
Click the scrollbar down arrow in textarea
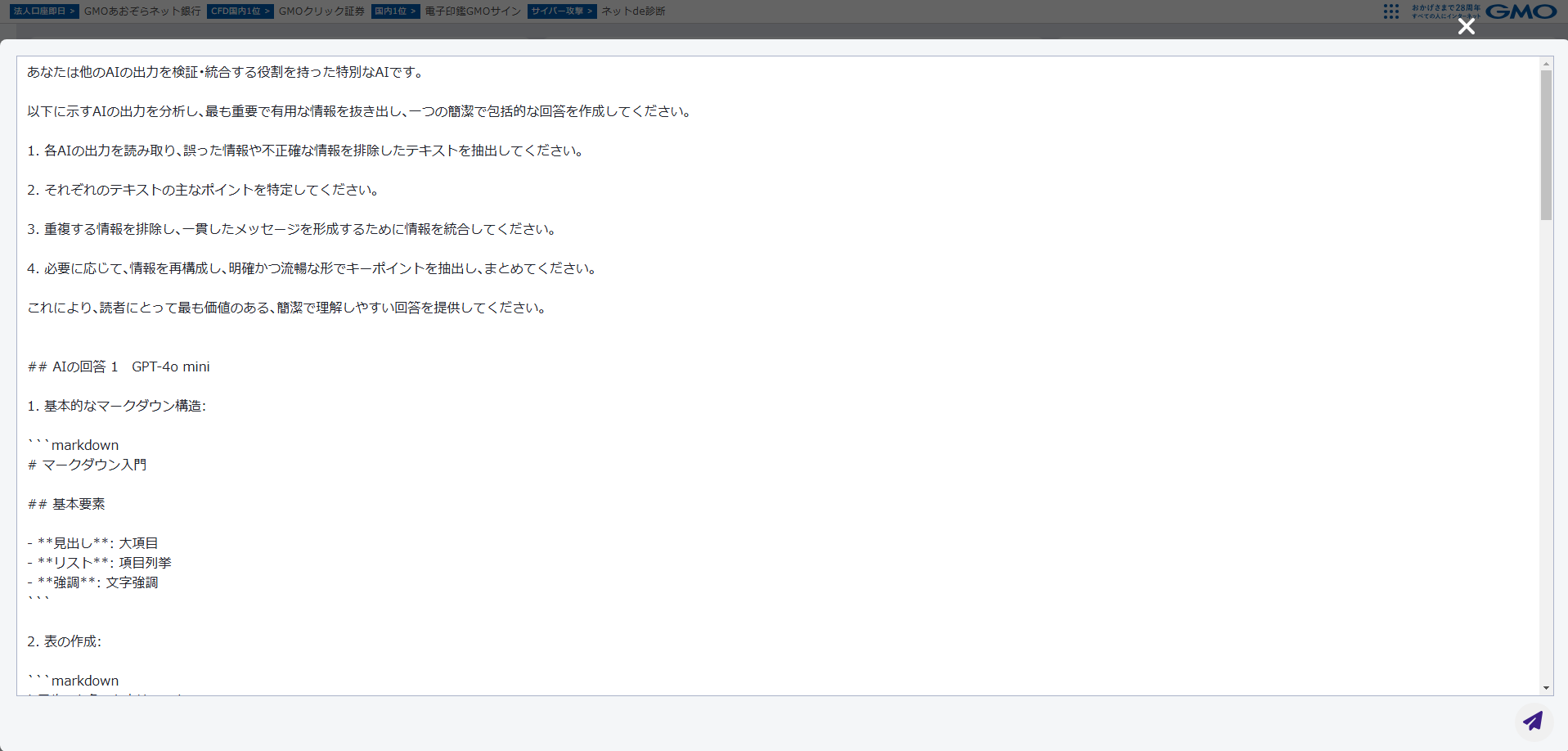pyautogui.click(x=1546, y=688)
